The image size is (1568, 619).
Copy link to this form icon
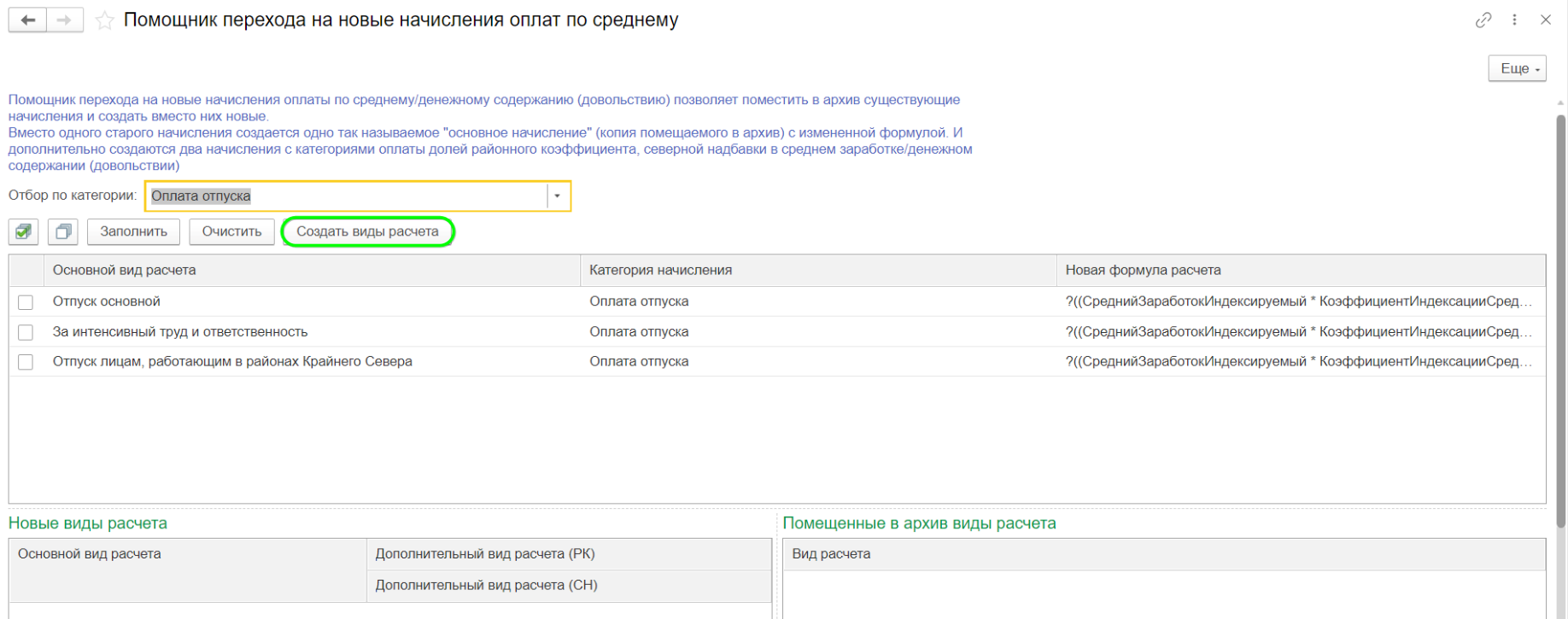pyautogui.click(x=1483, y=20)
